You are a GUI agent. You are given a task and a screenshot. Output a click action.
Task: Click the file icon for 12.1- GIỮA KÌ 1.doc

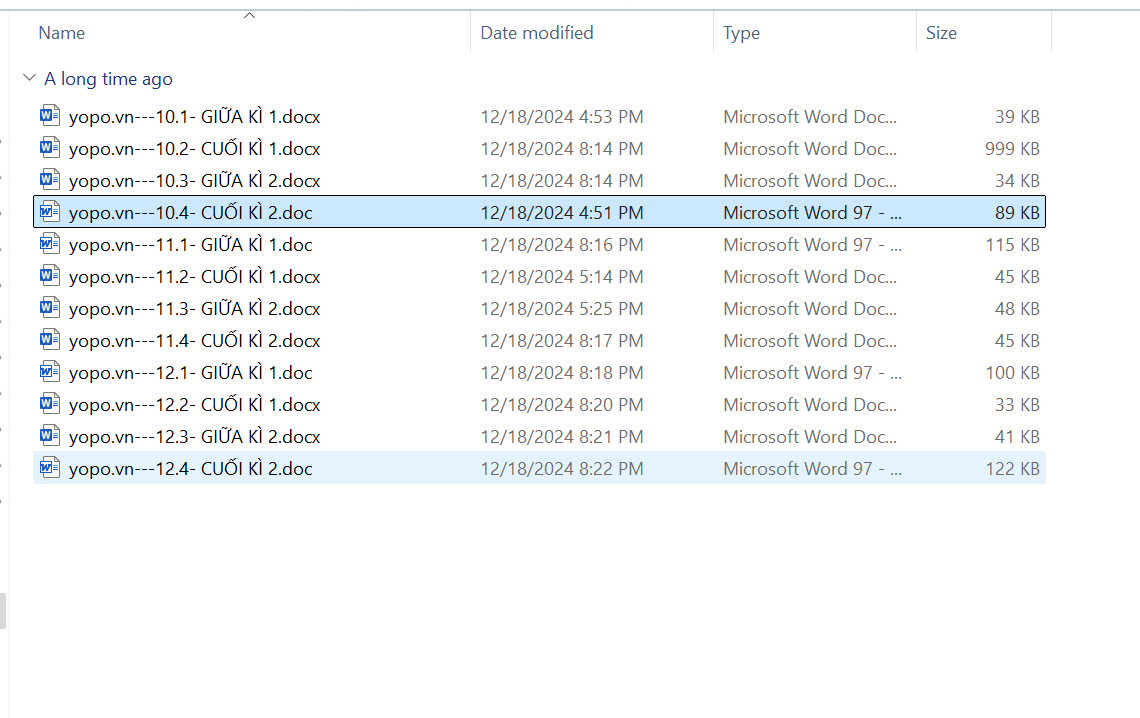pyautogui.click(x=50, y=372)
